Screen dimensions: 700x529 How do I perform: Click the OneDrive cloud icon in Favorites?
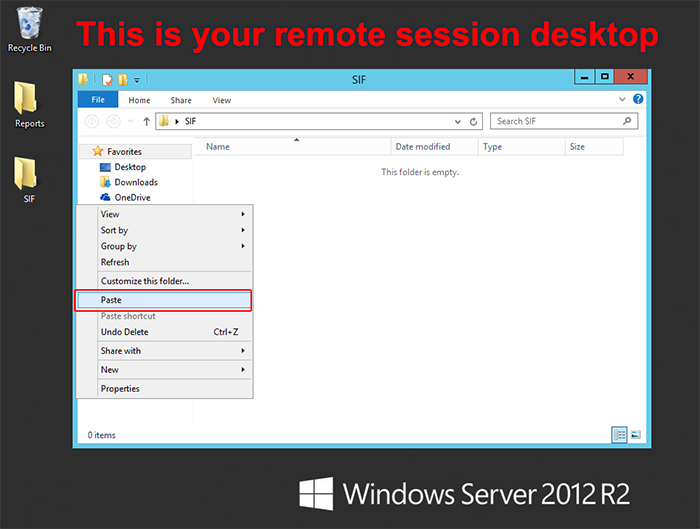[108, 198]
